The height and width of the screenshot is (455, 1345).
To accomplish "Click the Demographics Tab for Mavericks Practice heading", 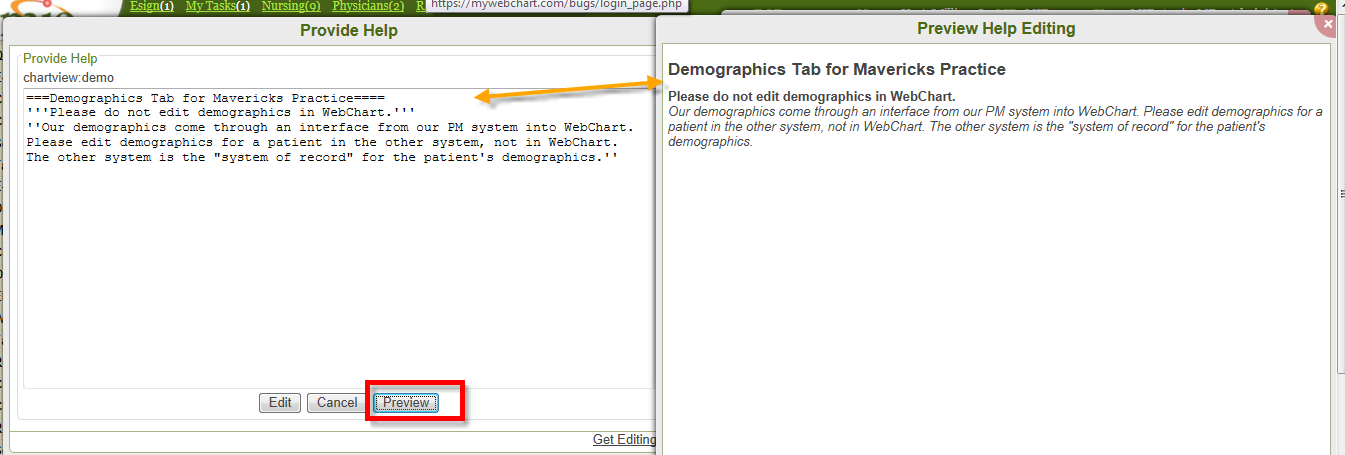I will click(x=837, y=69).
